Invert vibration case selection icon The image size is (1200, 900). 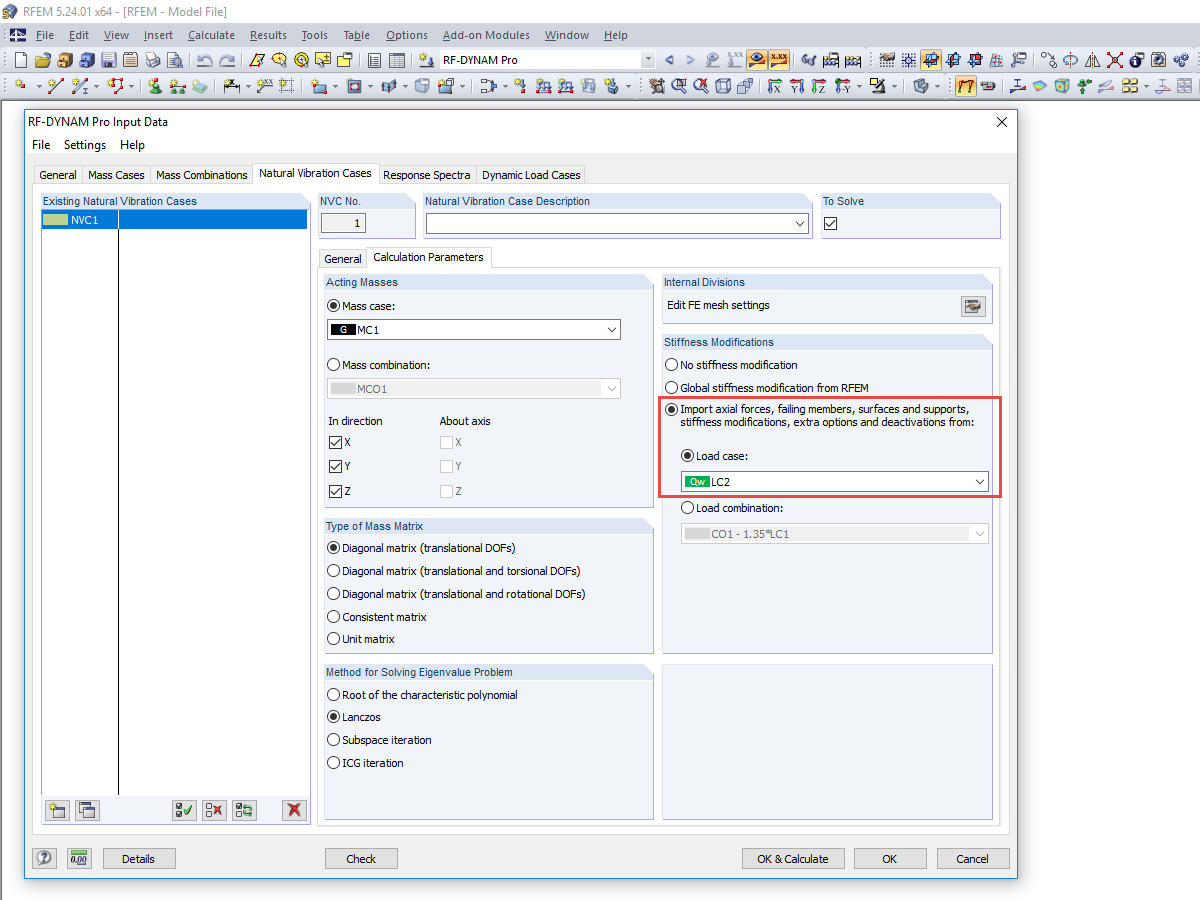click(244, 810)
